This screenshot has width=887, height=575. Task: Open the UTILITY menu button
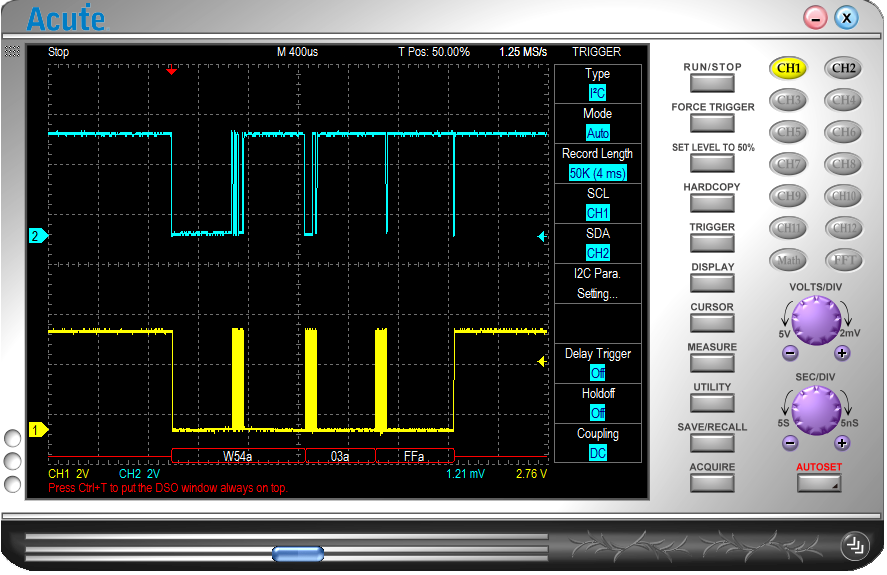(x=712, y=403)
